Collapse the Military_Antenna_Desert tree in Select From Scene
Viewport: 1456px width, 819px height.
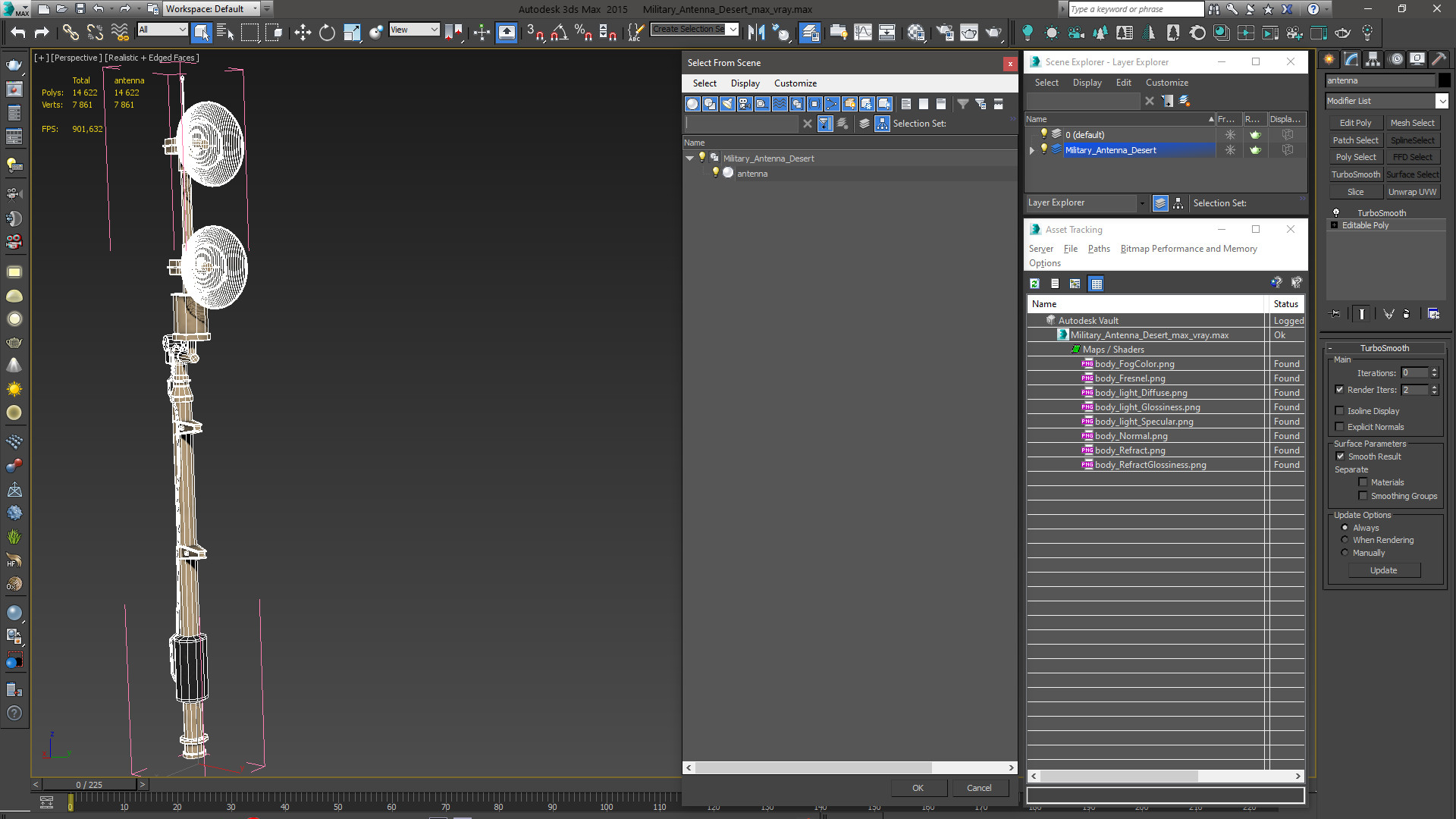point(689,158)
